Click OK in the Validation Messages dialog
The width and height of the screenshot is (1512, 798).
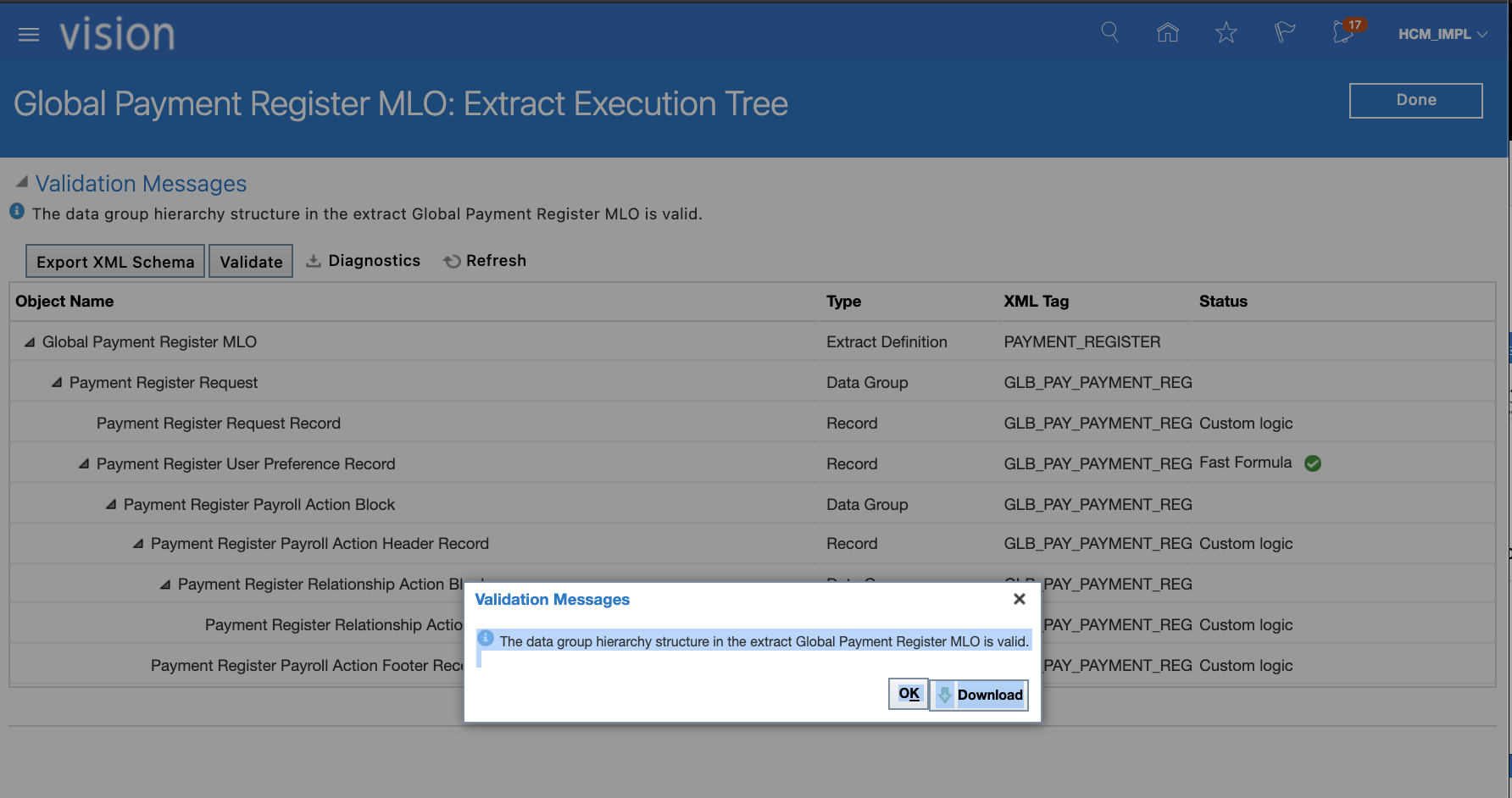click(909, 694)
